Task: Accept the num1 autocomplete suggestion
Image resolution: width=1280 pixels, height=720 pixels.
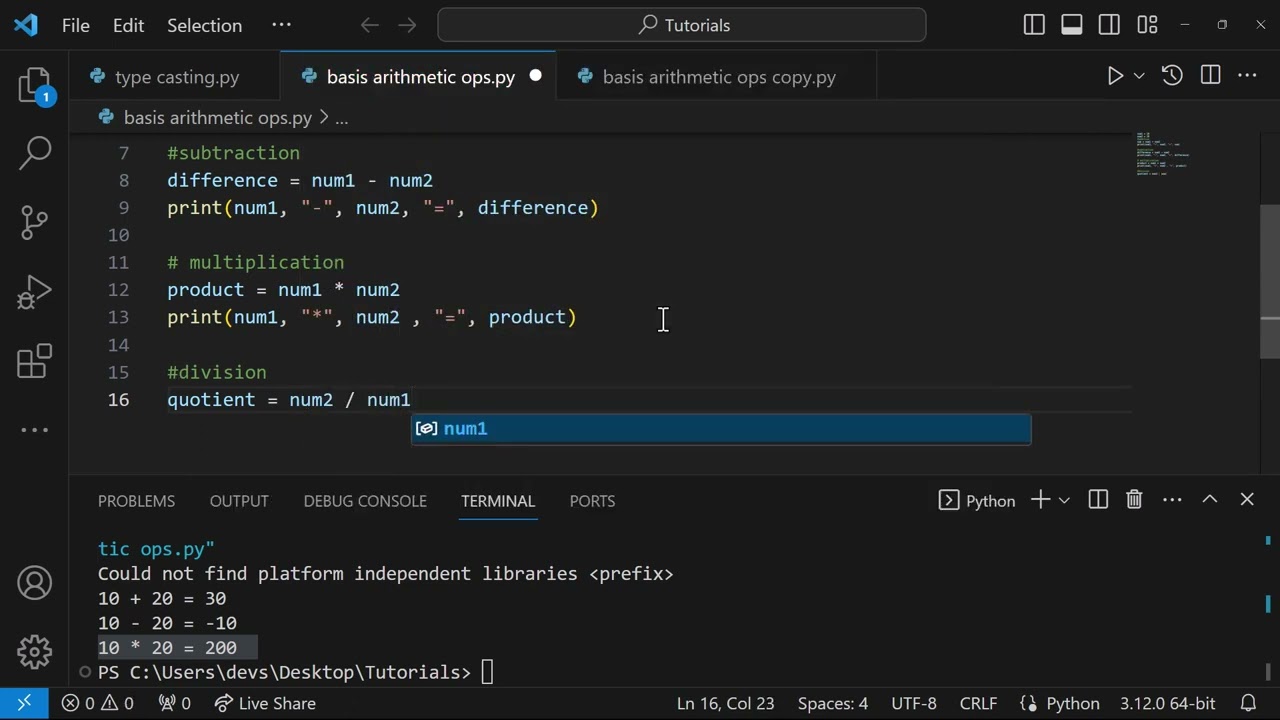Action: click(x=721, y=428)
